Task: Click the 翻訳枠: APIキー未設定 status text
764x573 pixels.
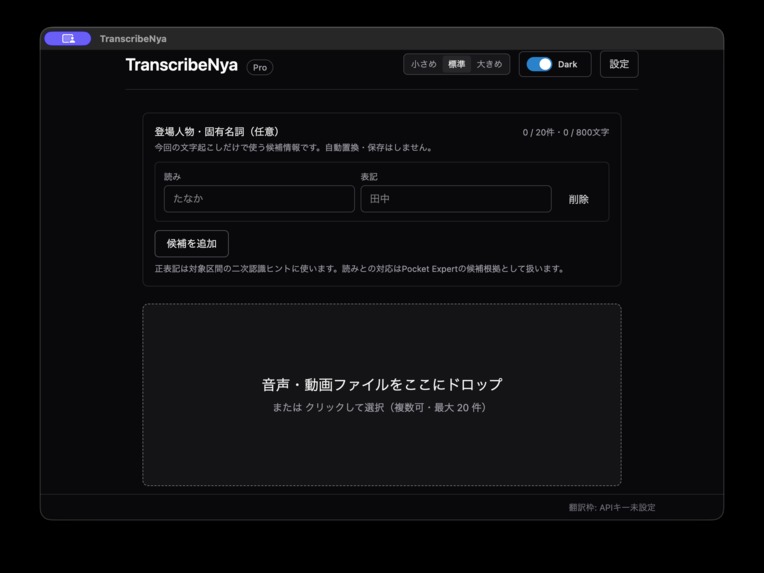Action: [612, 508]
